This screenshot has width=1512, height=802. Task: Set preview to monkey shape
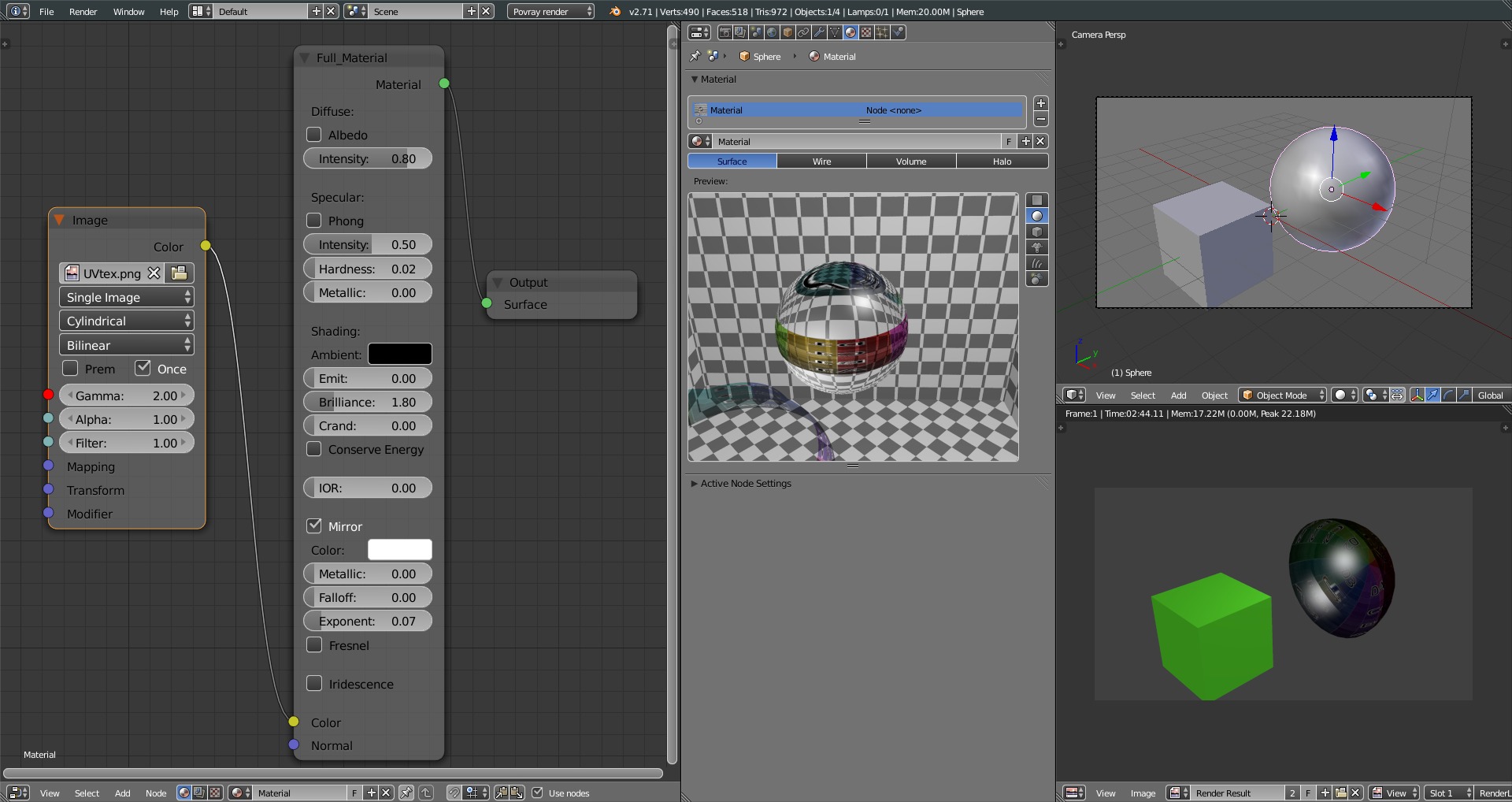coord(1036,247)
